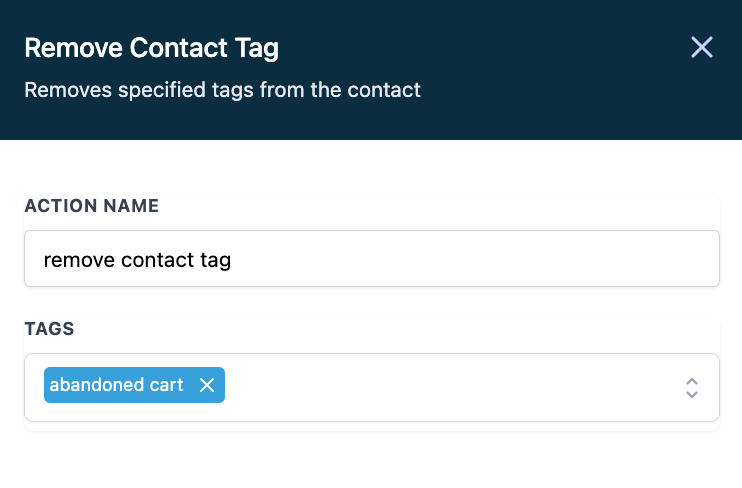Click the TAGS field label
The width and height of the screenshot is (742, 488).
[50, 328]
